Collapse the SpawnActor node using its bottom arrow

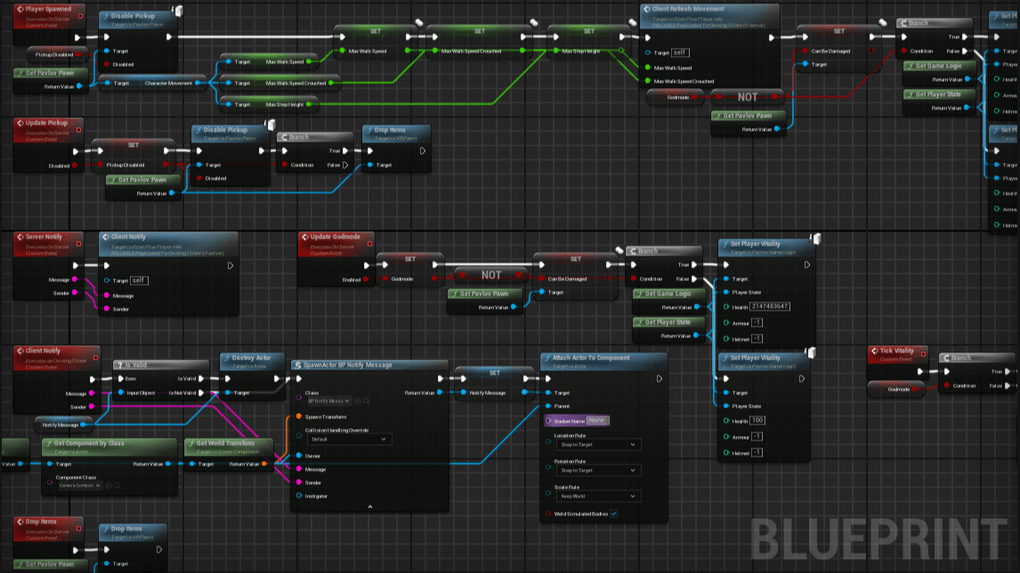pos(370,507)
